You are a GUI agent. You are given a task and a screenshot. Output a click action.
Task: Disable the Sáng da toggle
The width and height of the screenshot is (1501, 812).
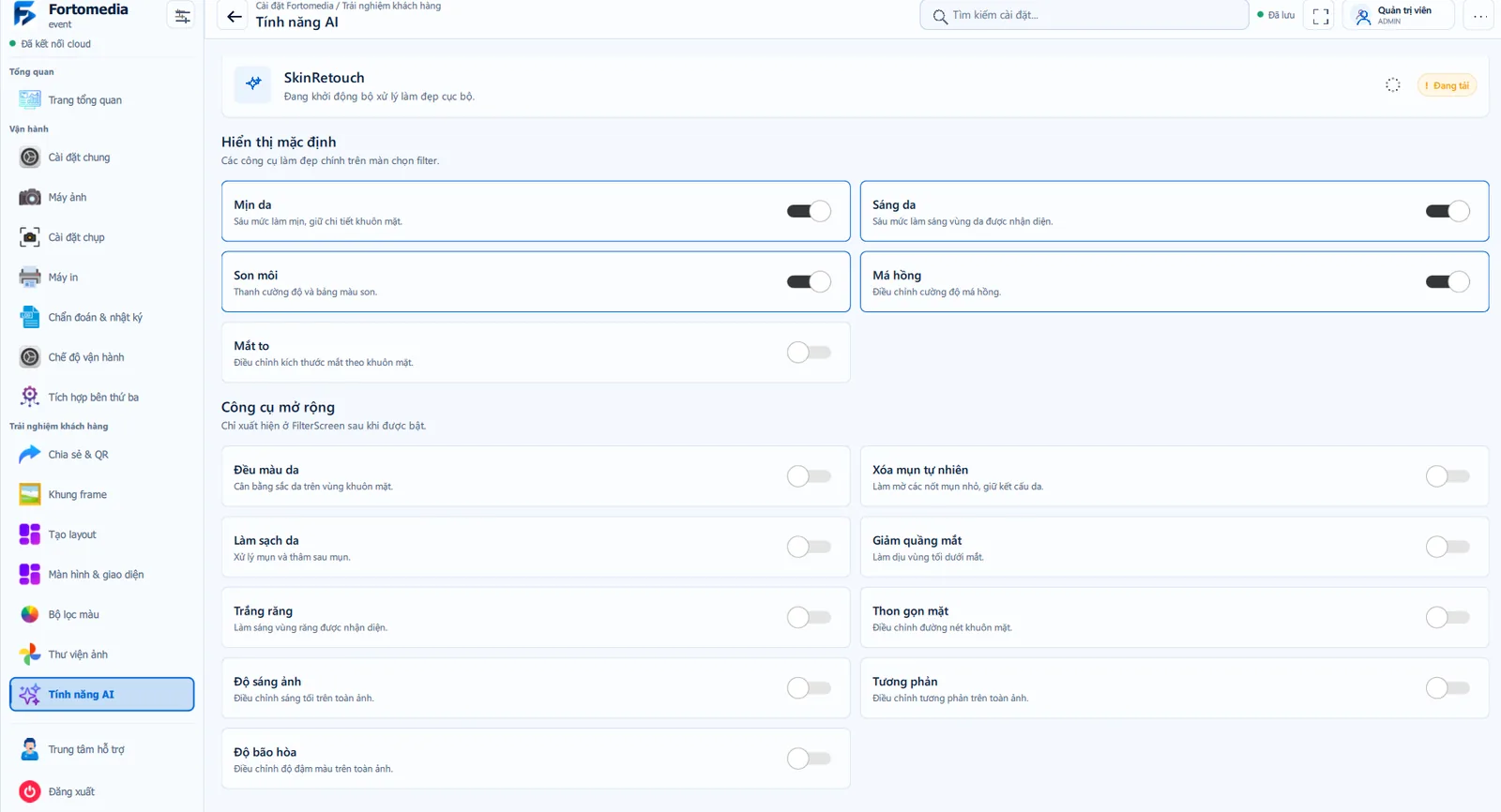click(x=1448, y=211)
